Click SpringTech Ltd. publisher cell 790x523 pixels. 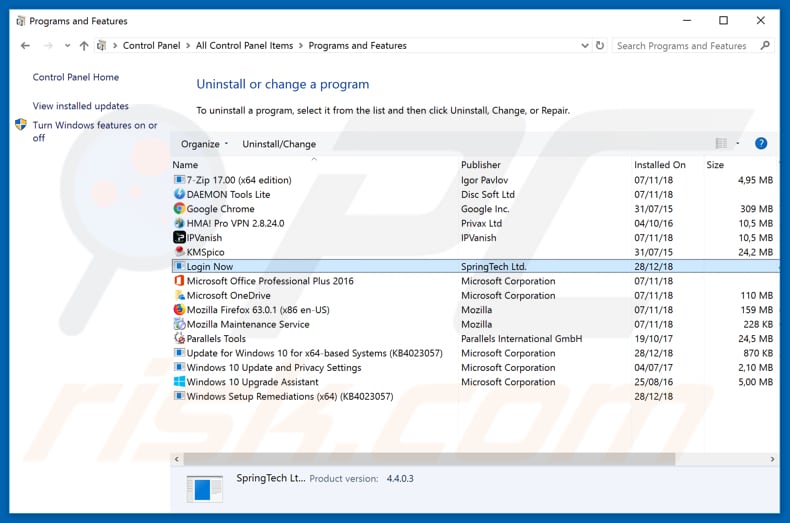[494, 267]
